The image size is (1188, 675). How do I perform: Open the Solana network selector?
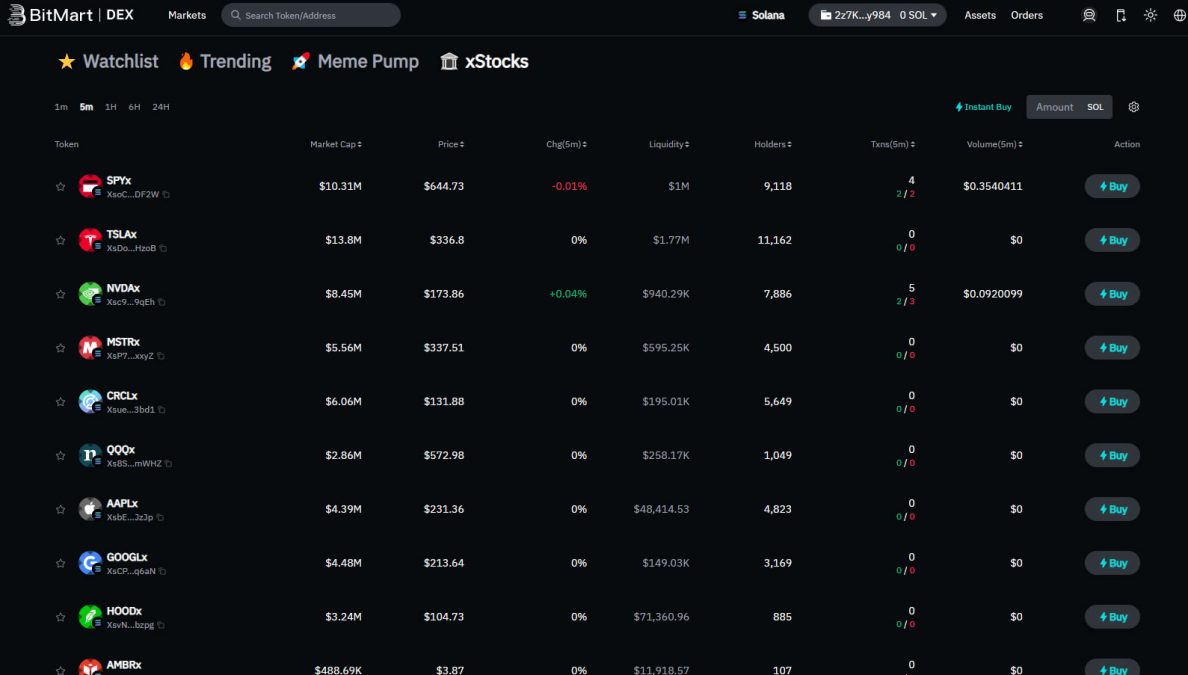(761, 15)
